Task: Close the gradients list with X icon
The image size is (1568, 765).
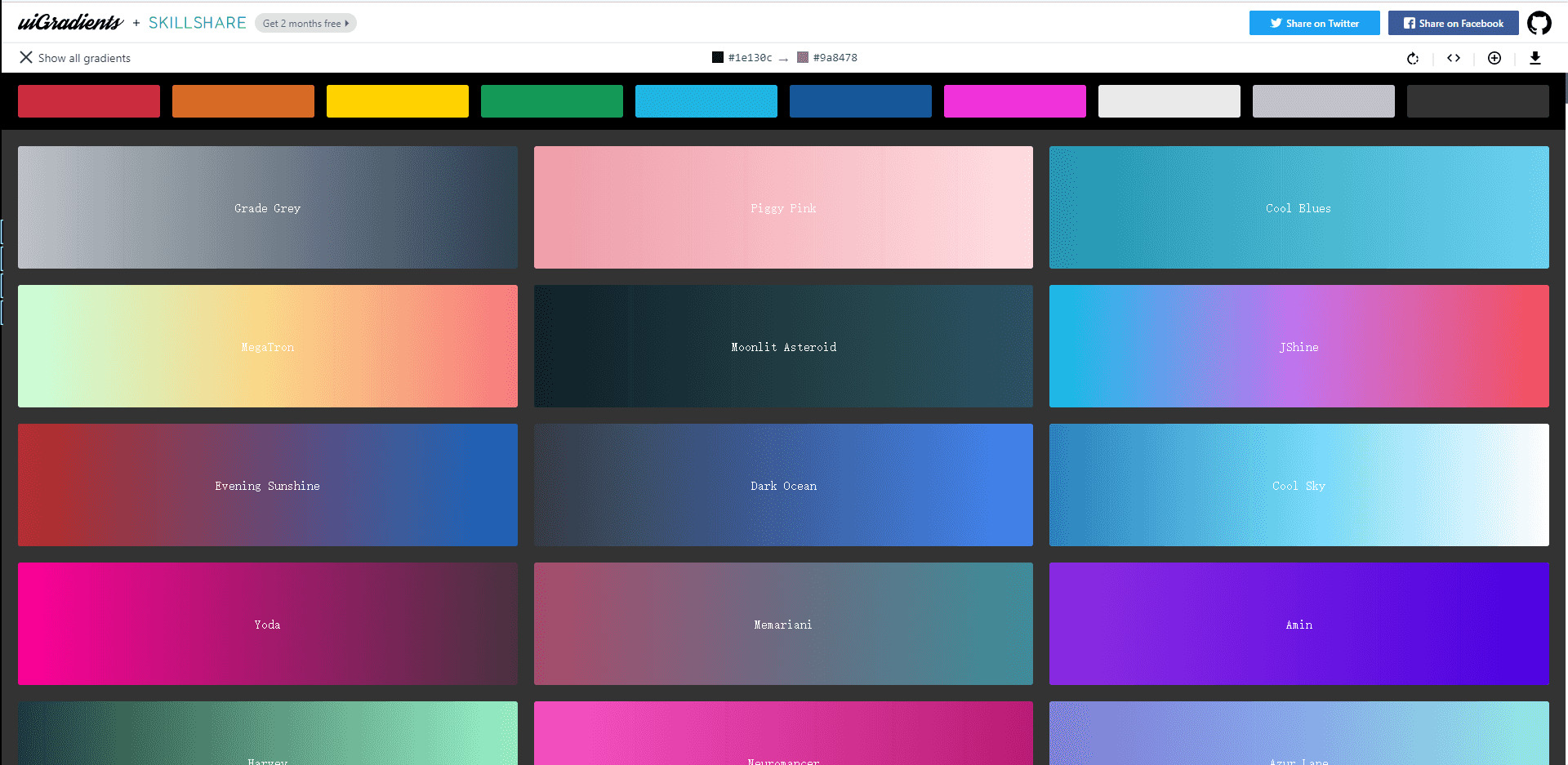Action: click(x=26, y=57)
